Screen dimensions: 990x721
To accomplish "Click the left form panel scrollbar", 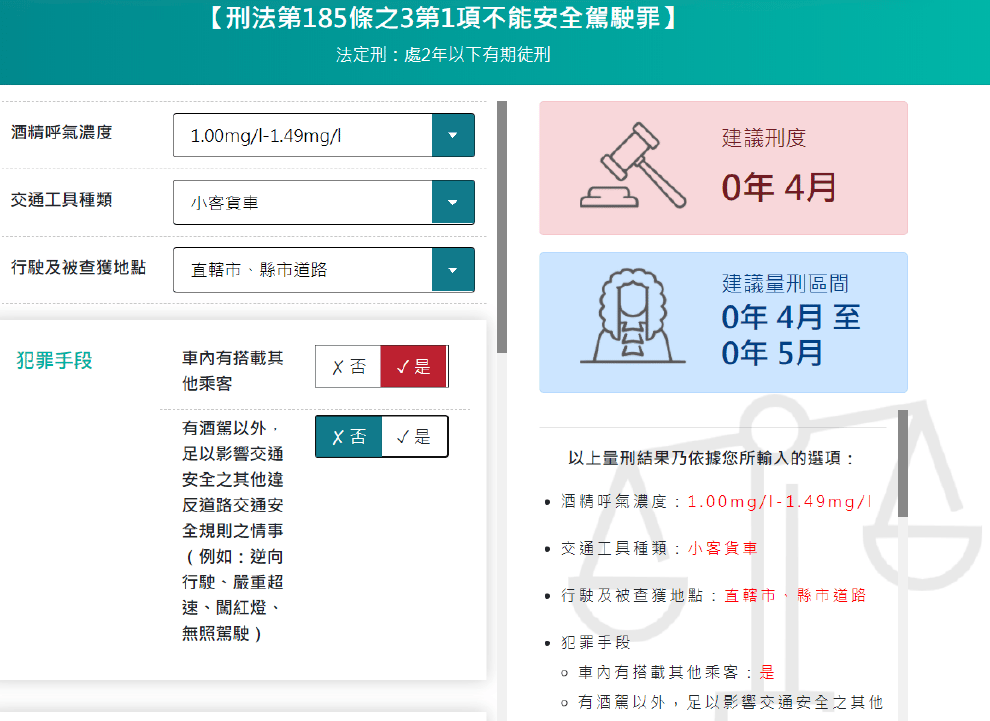I will [x=502, y=227].
